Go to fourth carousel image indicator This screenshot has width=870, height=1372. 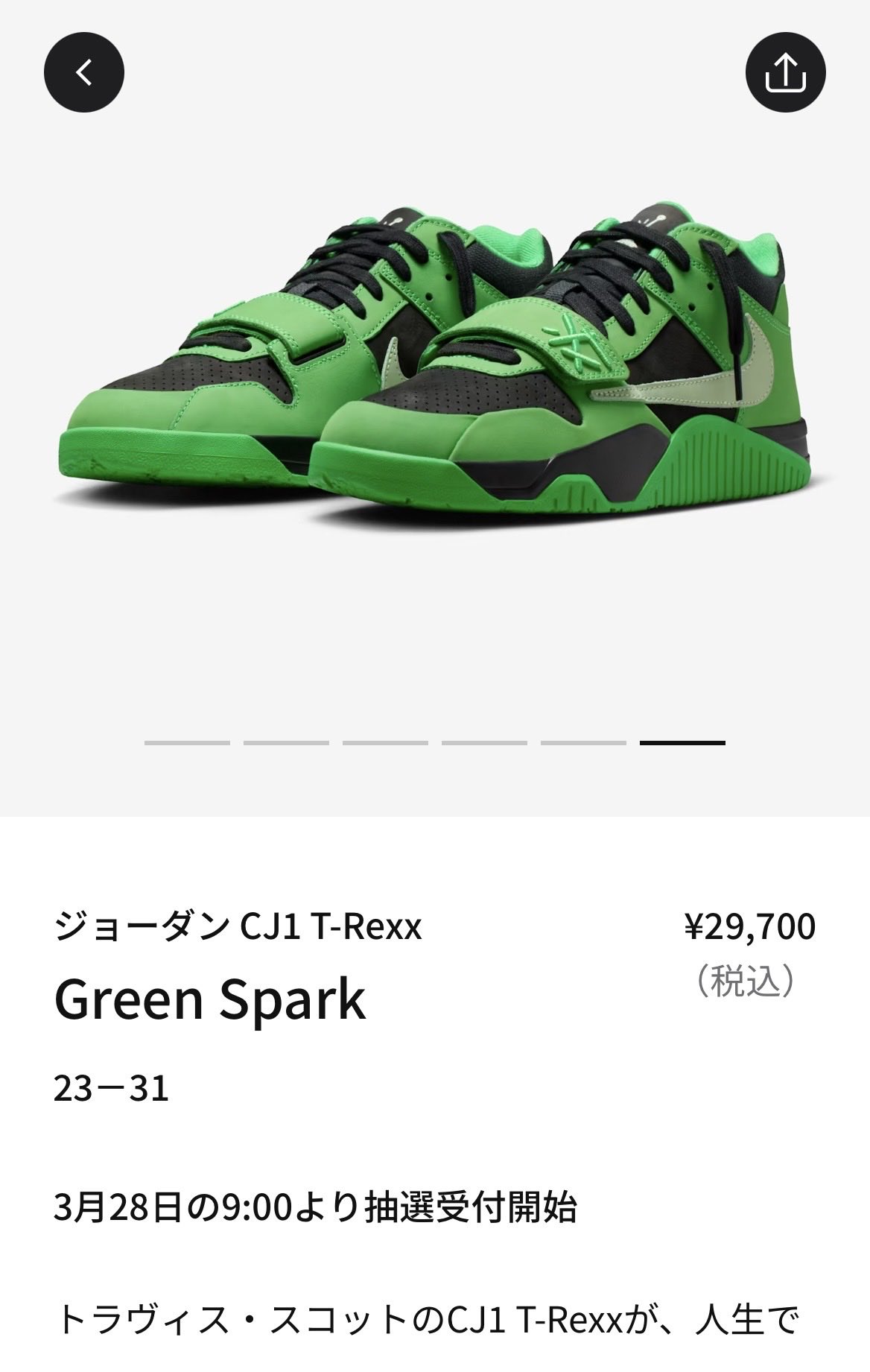tap(484, 742)
